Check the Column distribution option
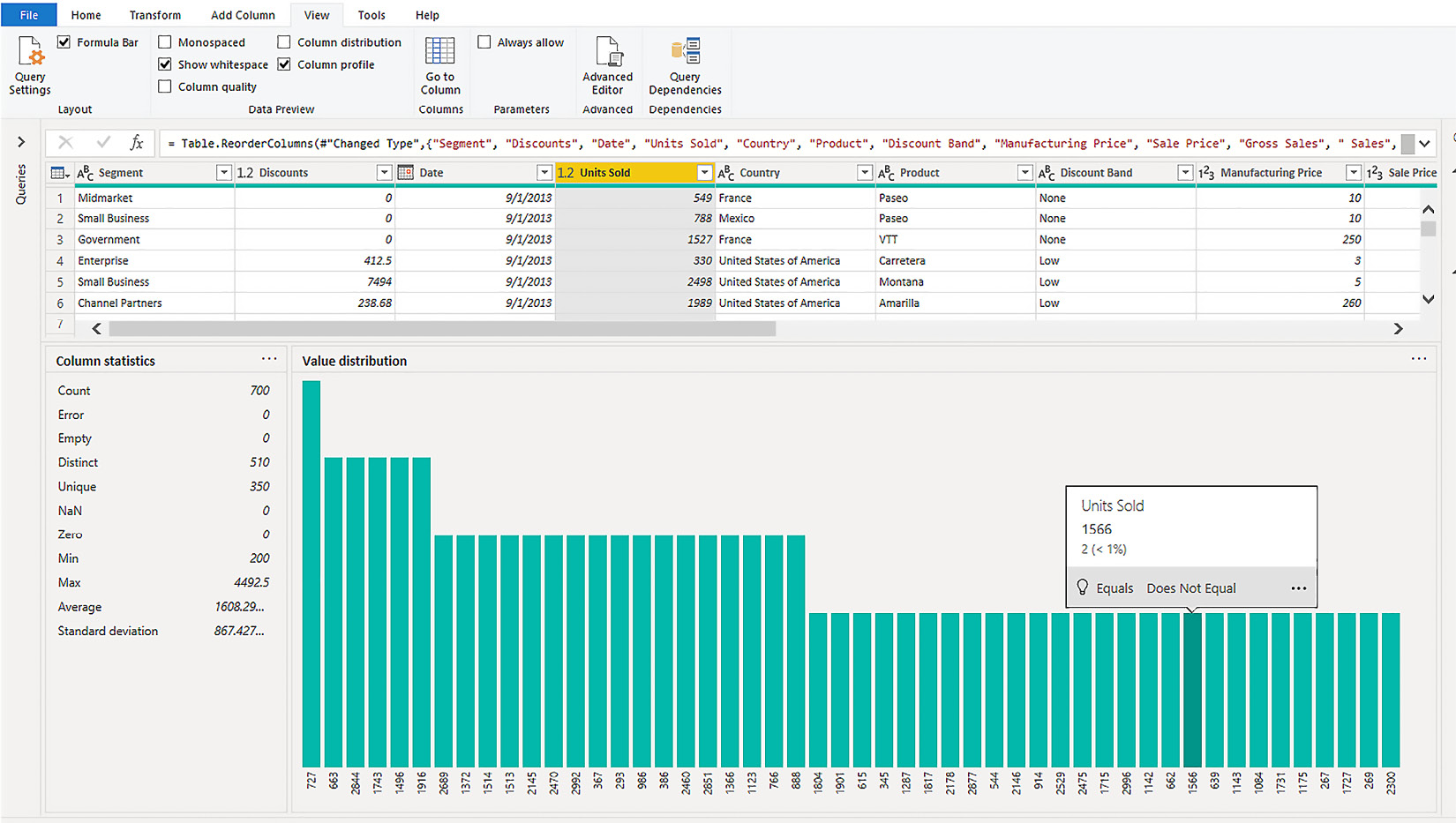Viewport: 1456px width, 823px height. pos(284,42)
